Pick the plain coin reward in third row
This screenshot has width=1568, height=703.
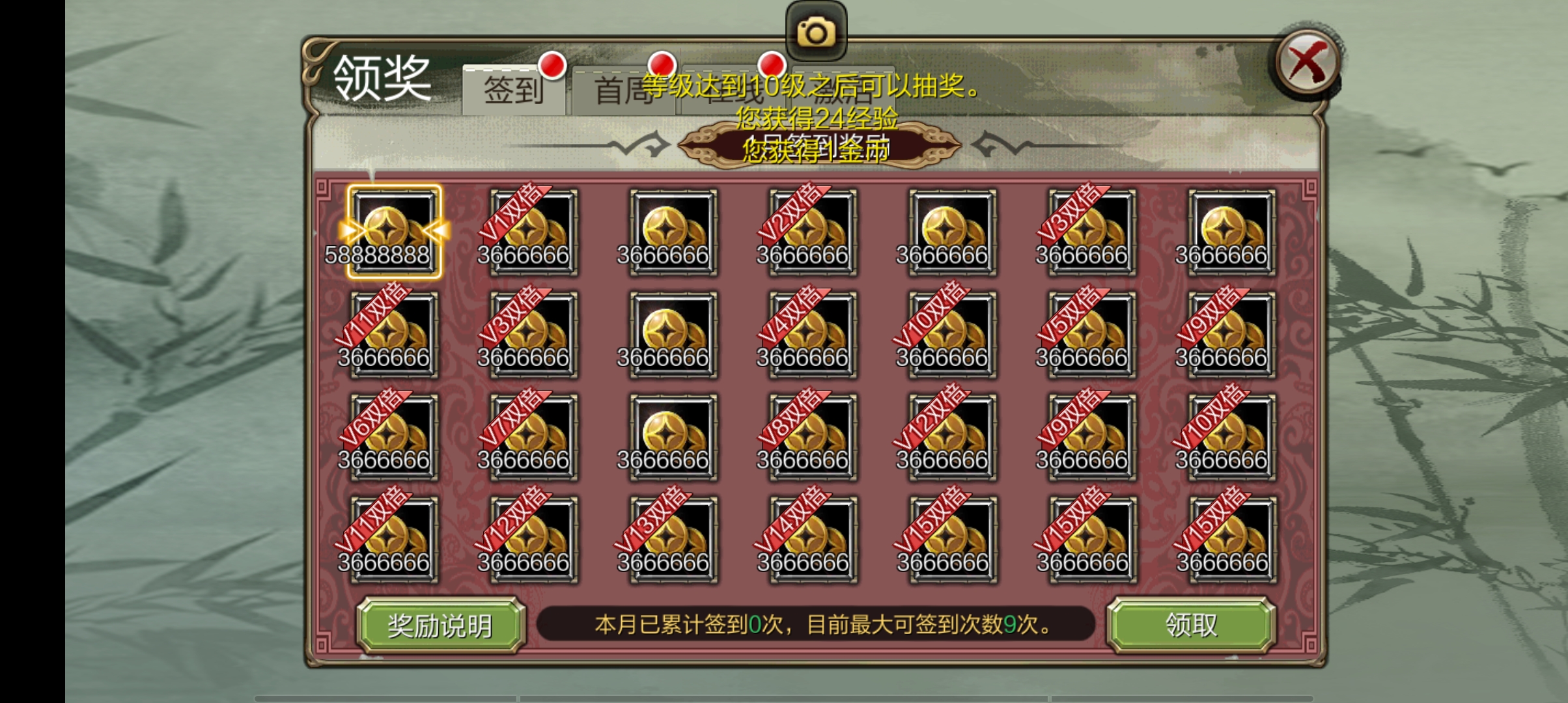(673, 437)
